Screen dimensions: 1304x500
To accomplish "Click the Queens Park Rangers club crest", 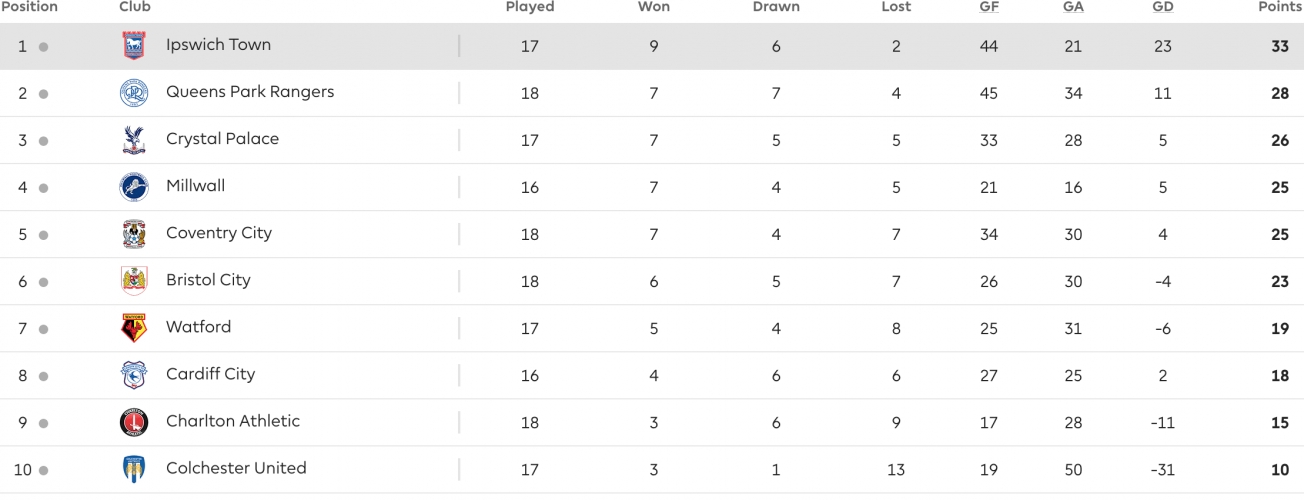I will tap(133, 93).
